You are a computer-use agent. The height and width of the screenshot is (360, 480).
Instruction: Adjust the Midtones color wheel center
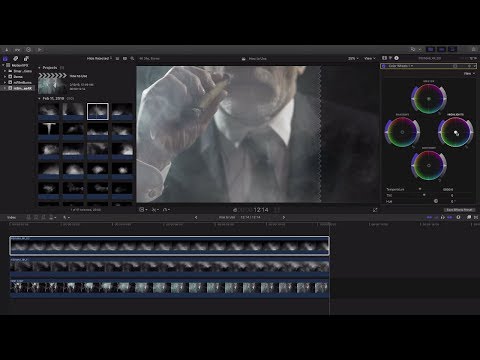point(429,165)
